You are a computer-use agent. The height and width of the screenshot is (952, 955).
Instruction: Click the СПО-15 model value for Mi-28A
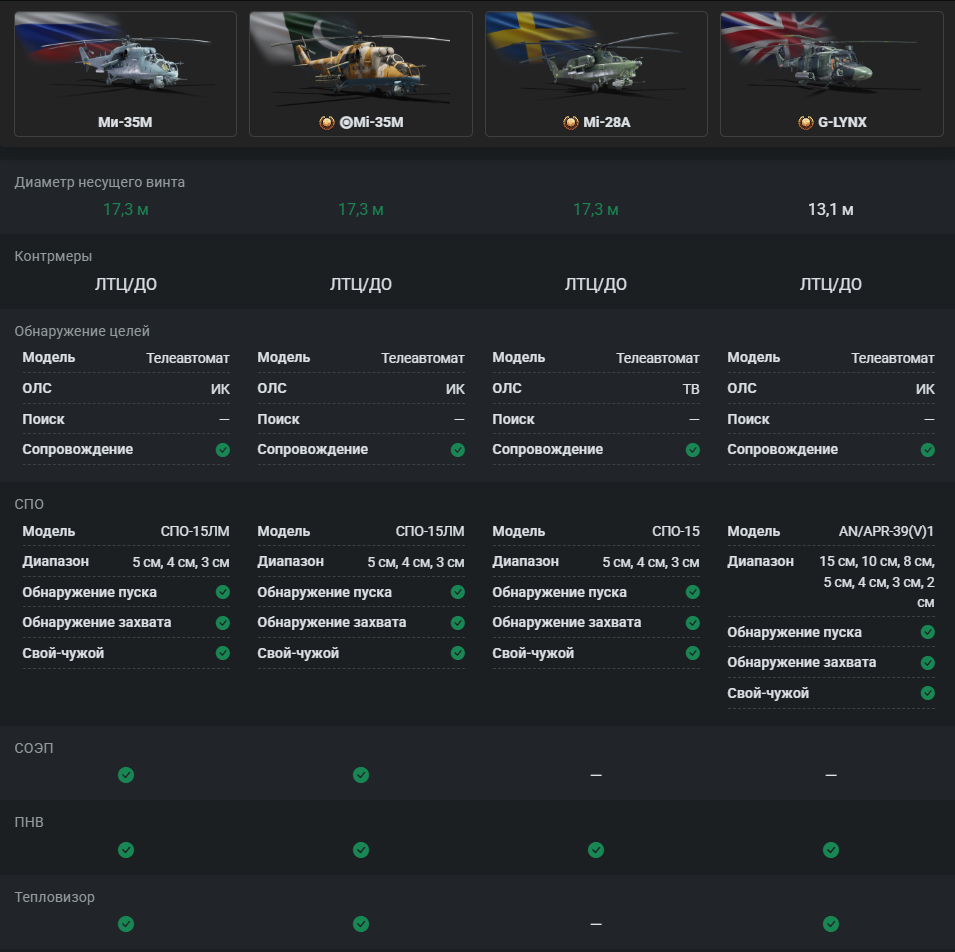tap(676, 531)
